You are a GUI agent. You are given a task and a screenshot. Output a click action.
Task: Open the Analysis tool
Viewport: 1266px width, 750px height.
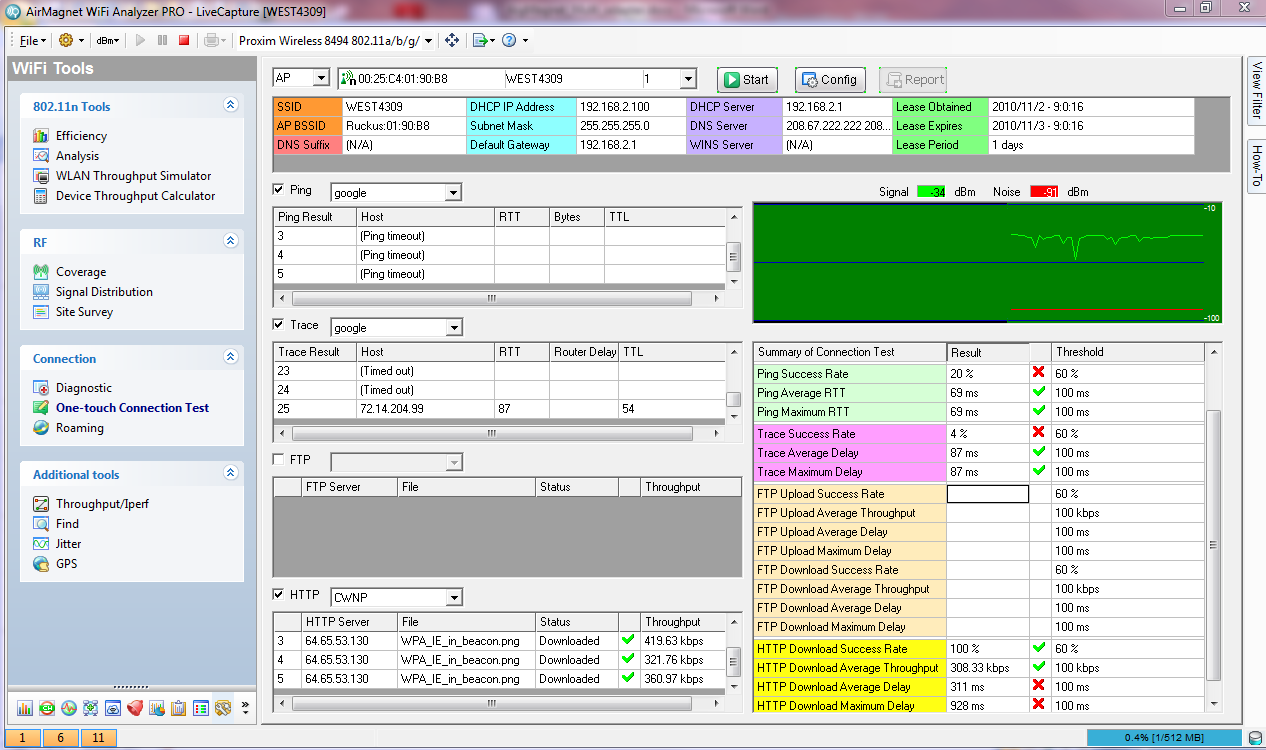(77, 156)
